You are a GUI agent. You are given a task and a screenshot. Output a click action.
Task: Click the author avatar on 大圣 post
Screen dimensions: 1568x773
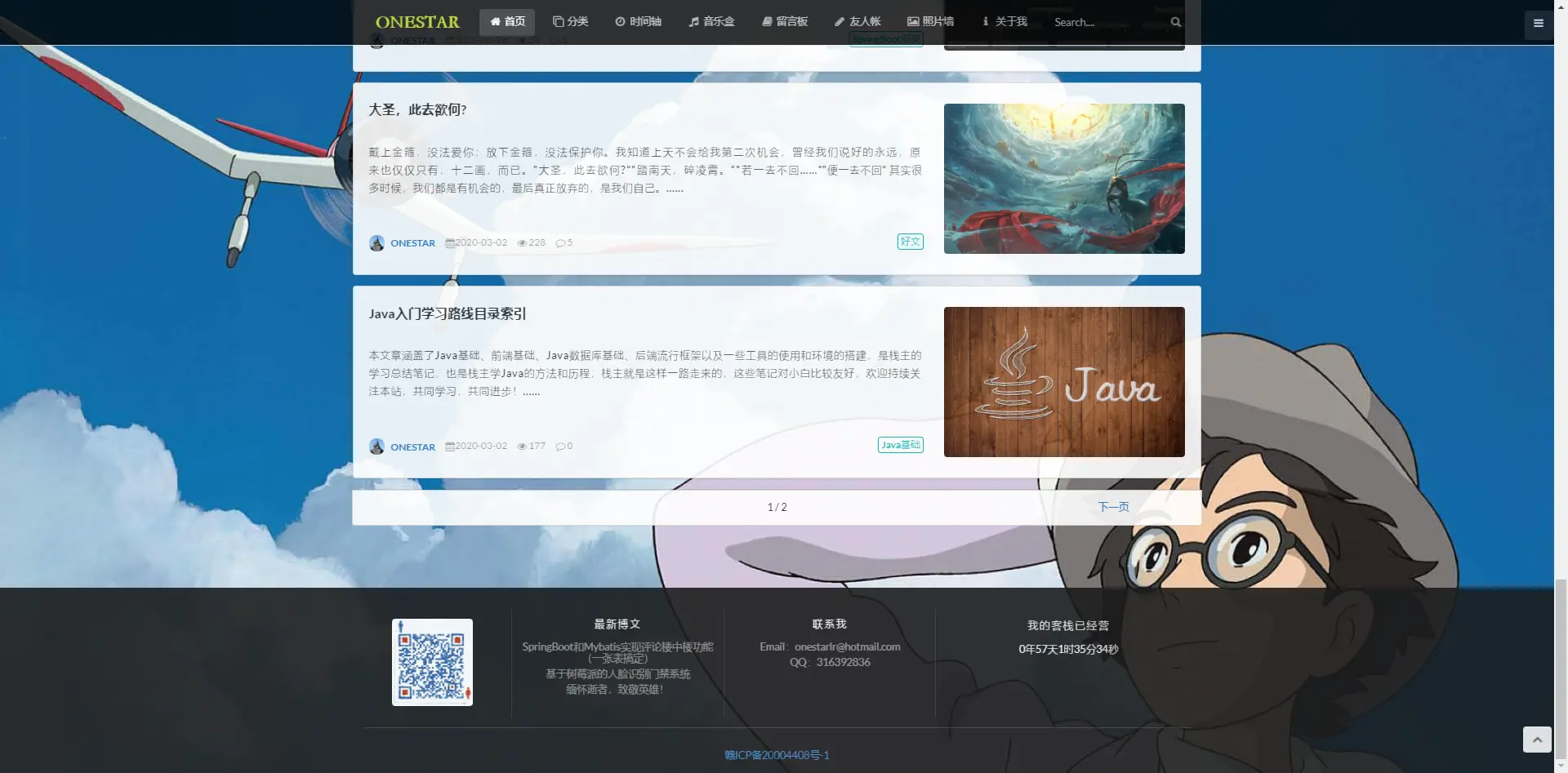pos(376,243)
